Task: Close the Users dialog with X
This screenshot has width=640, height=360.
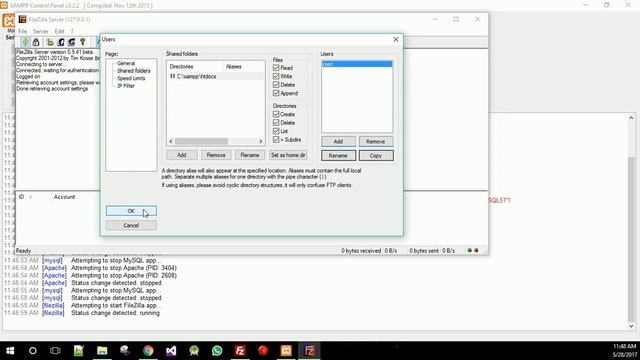Action: pyautogui.click(x=396, y=39)
